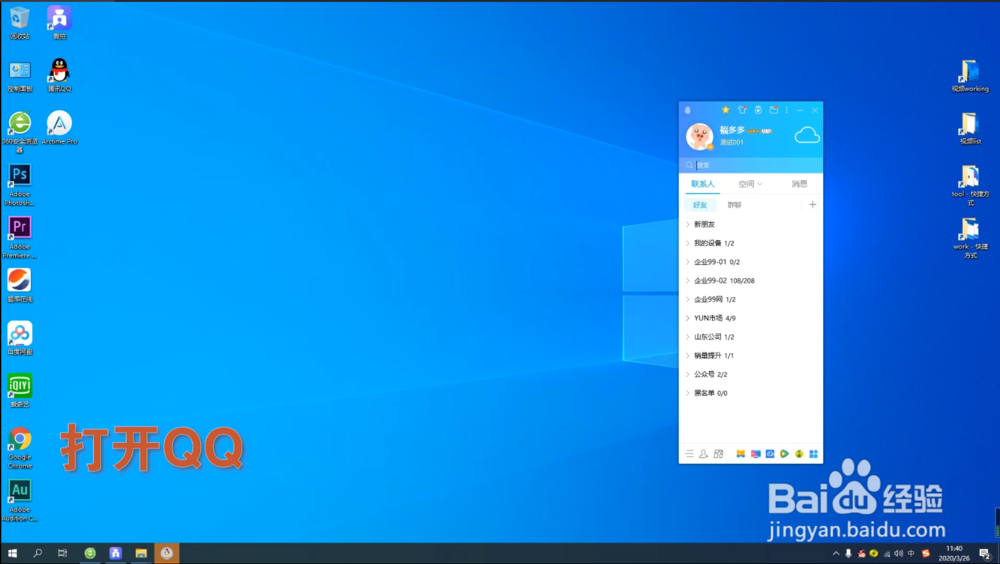This screenshot has width=1000, height=564.
Task: Click the medal icon in QQ title bar
Action: coord(758,110)
